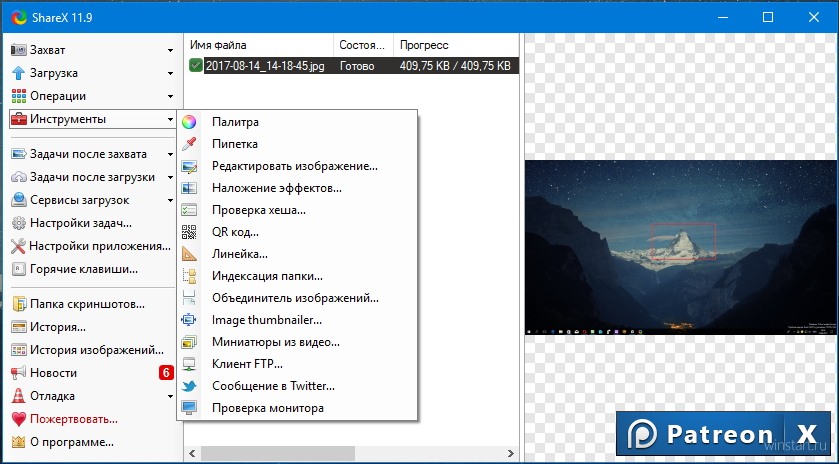The height and width of the screenshot is (464, 839).
Task: Expand the Операции dropdown arrow
Action: click(x=170, y=96)
